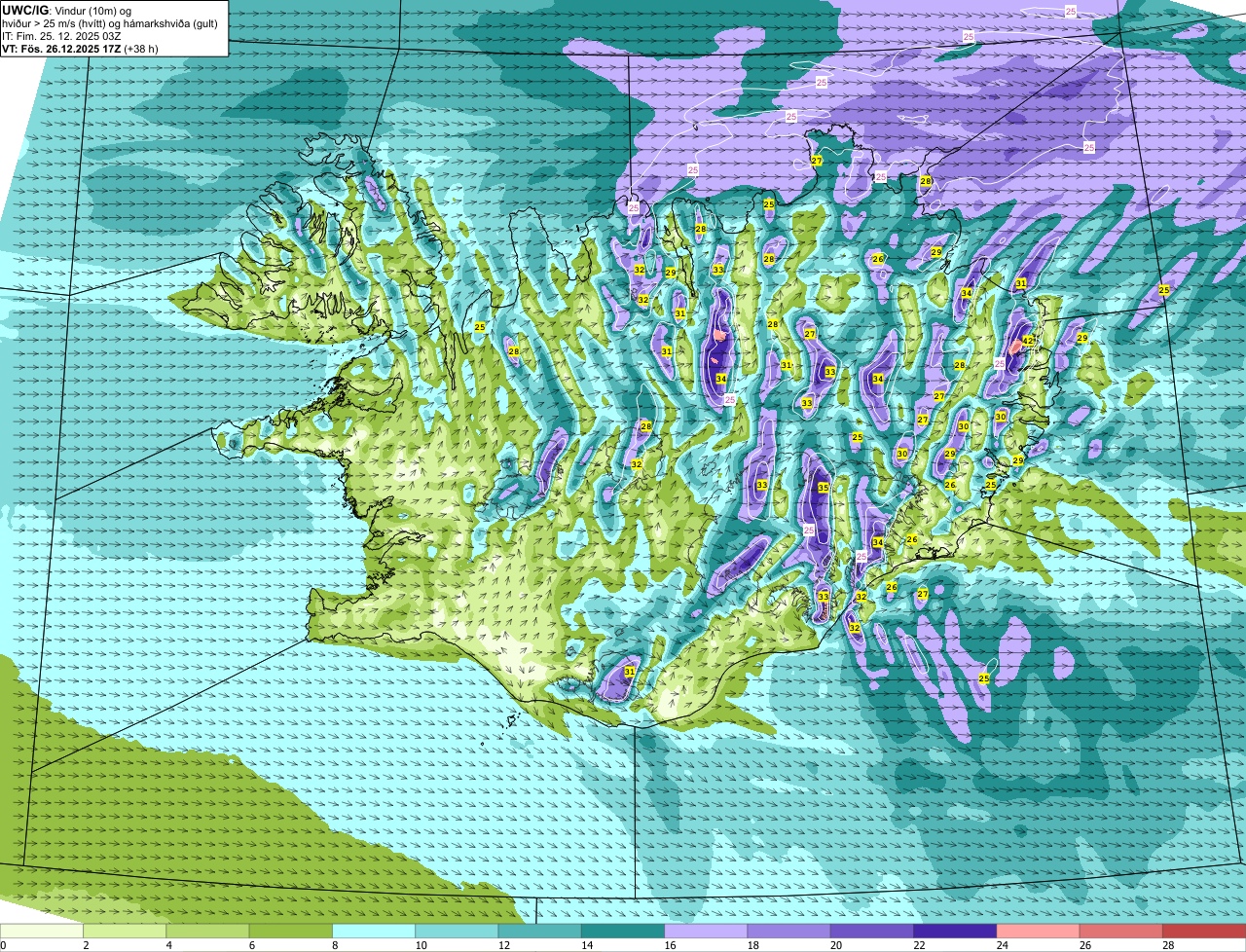Select the '6' tick on the color scale
The image size is (1246, 952).
[251, 945]
